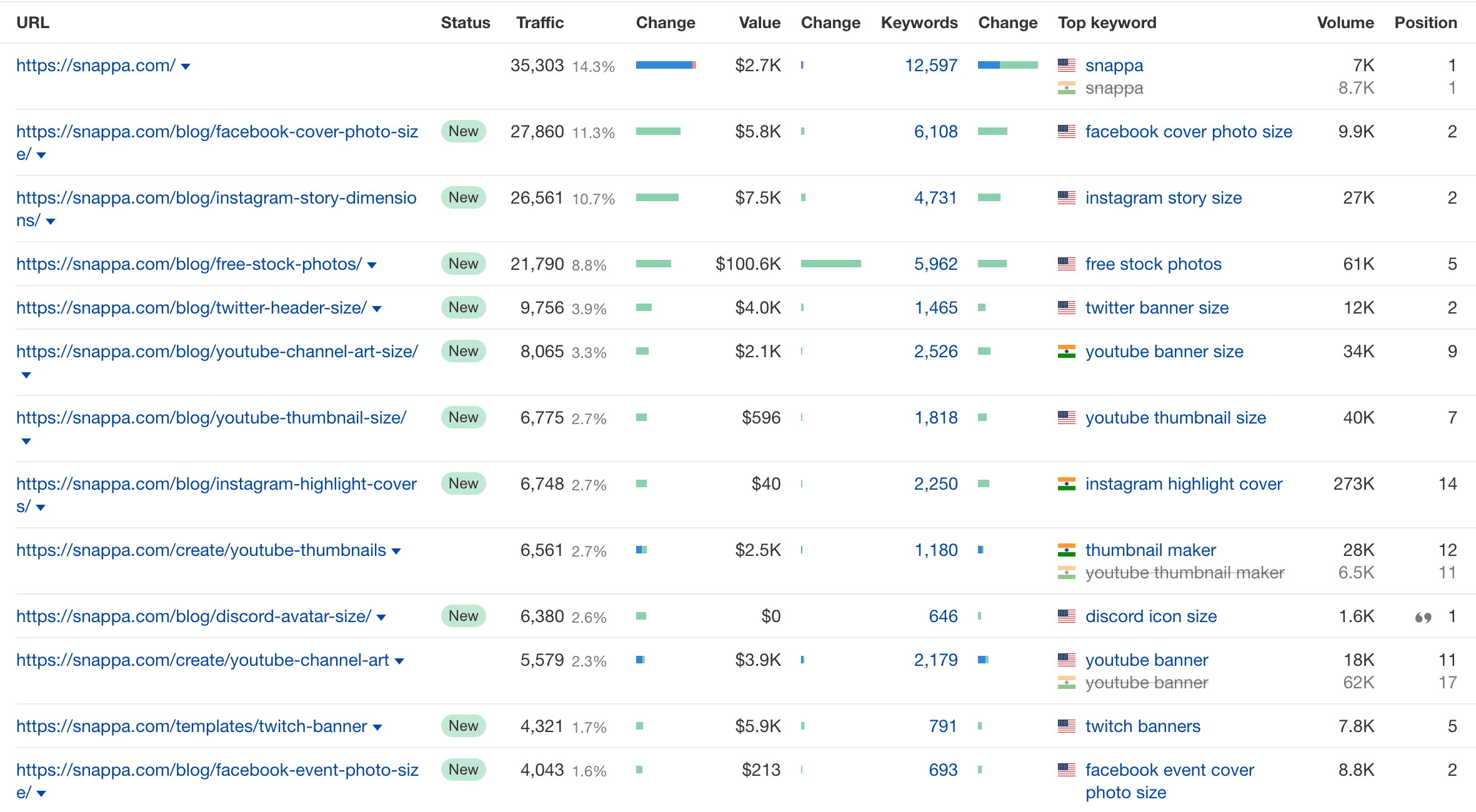Click India flag icon beside 'thumbnail maker'
The width and height of the screenshot is (1476, 812).
[1067, 550]
